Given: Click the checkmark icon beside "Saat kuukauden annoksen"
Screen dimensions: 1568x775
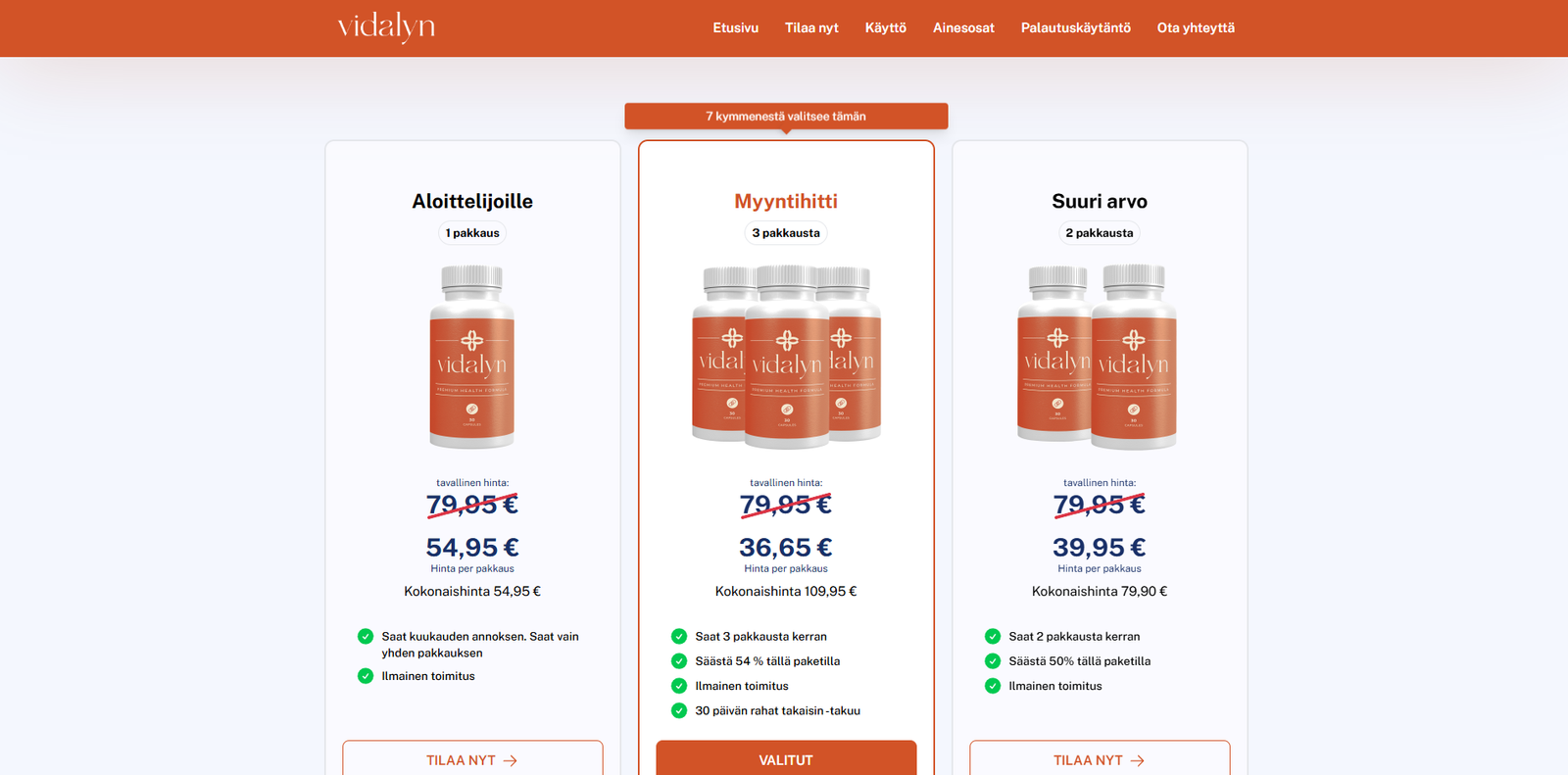Looking at the screenshot, I should click(366, 636).
